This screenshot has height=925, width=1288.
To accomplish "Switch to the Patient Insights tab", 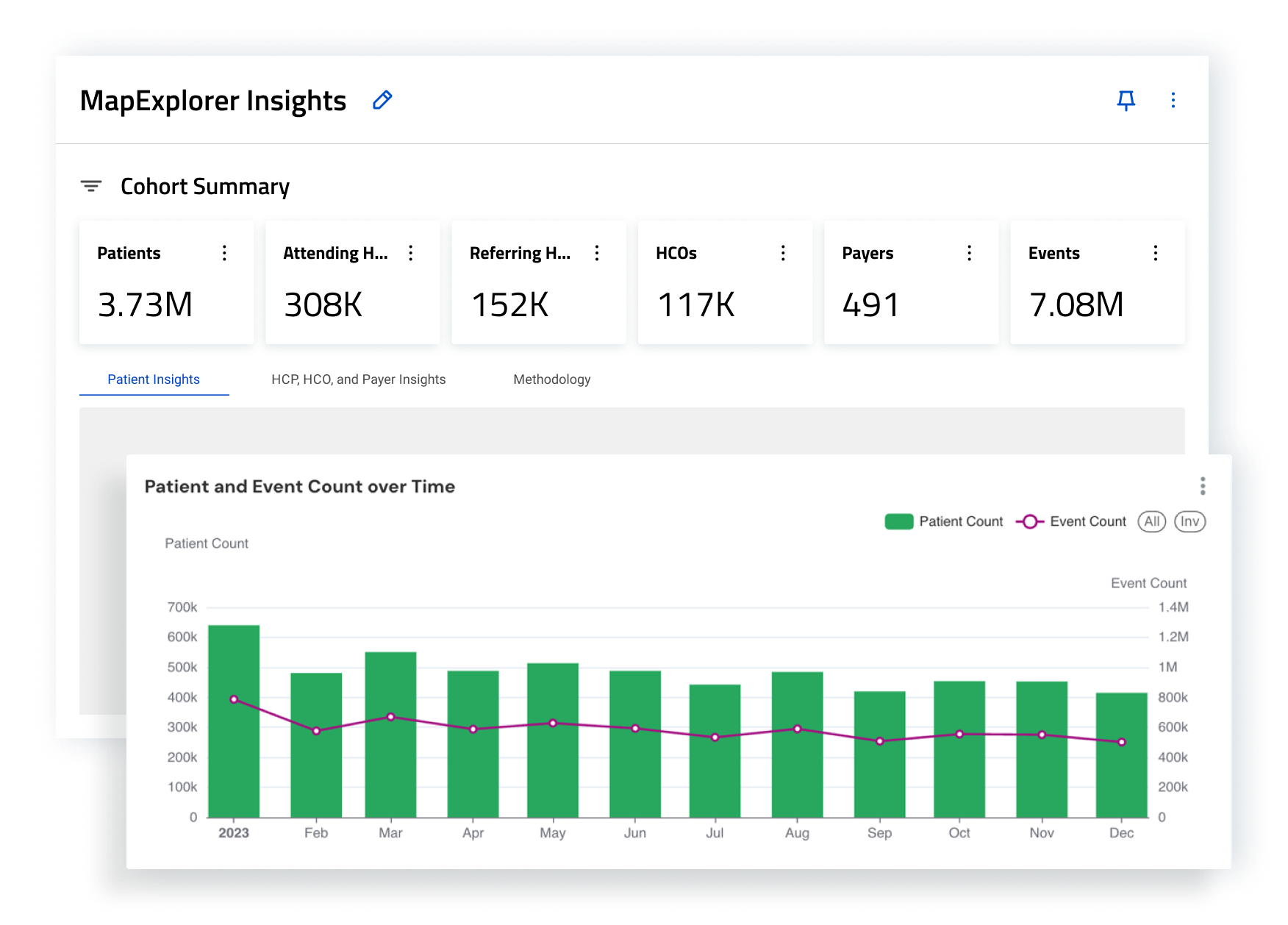I will 154,379.
